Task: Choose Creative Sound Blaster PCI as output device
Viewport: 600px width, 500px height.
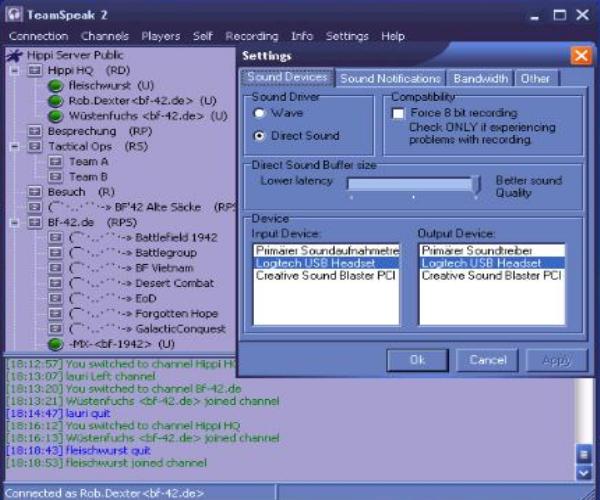Action: point(492,276)
